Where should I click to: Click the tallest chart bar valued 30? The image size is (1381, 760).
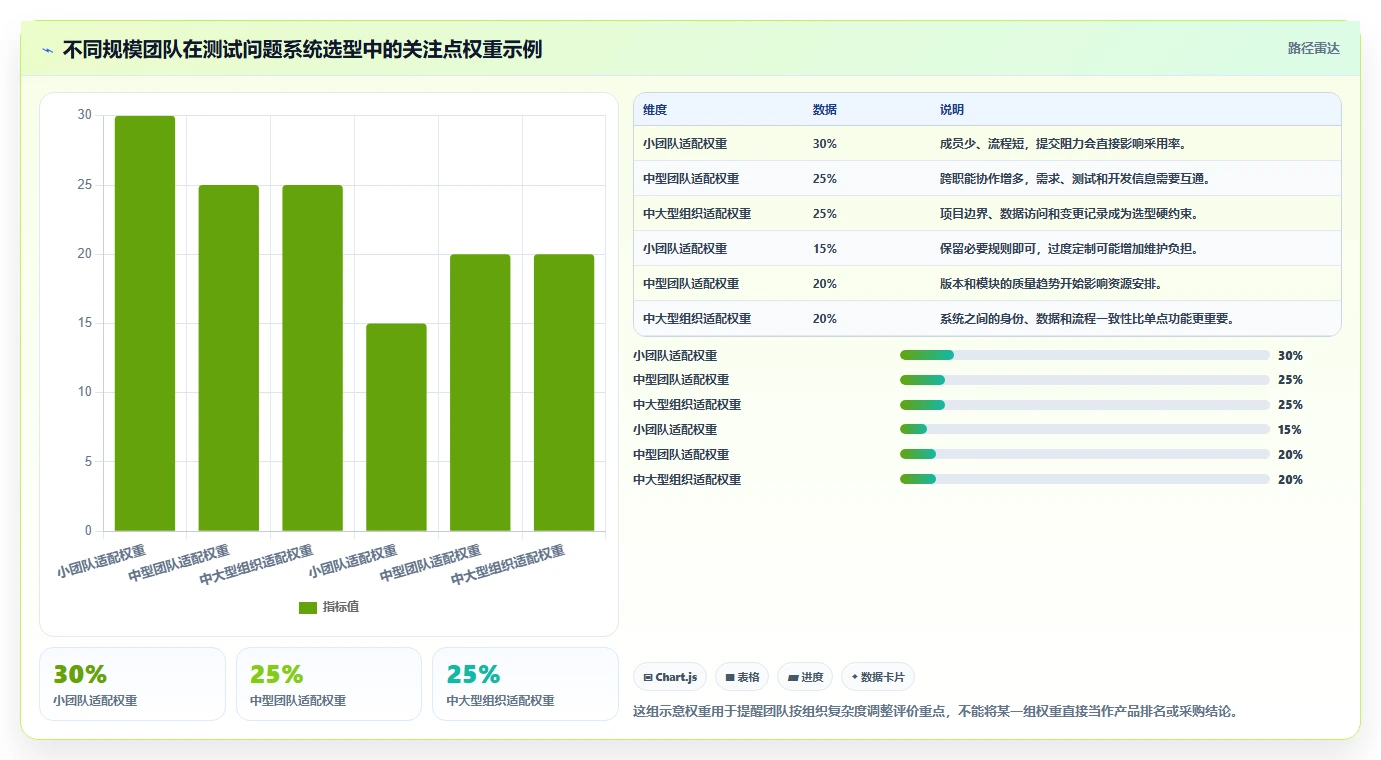pyautogui.click(x=145, y=323)
